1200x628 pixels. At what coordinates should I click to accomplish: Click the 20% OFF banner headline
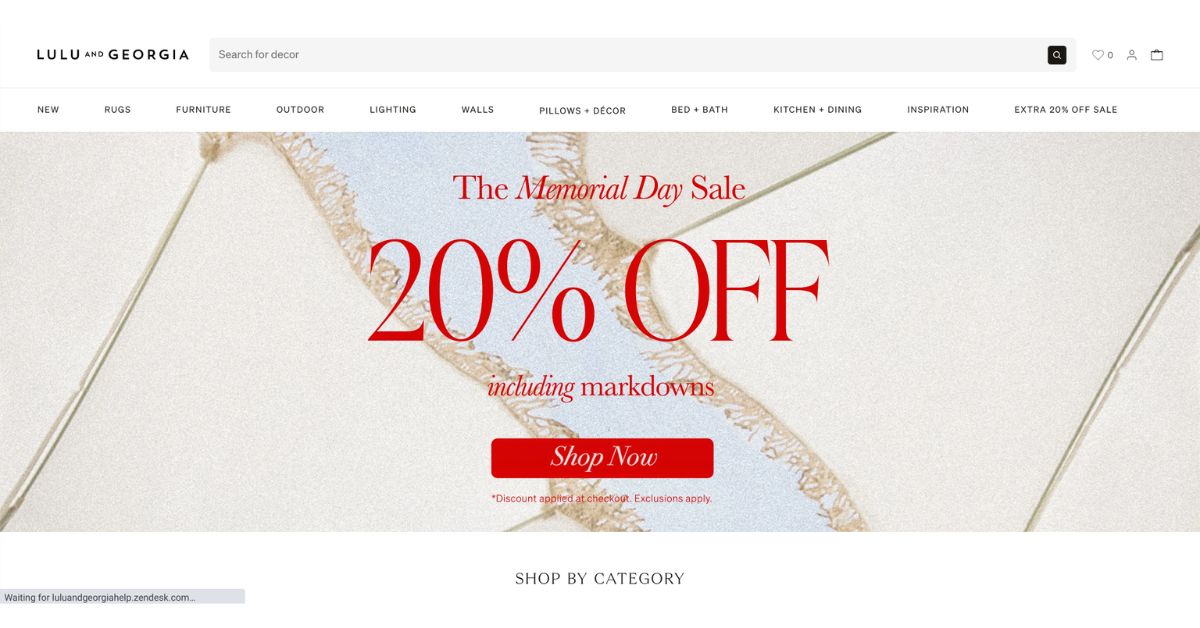[598, 290]
